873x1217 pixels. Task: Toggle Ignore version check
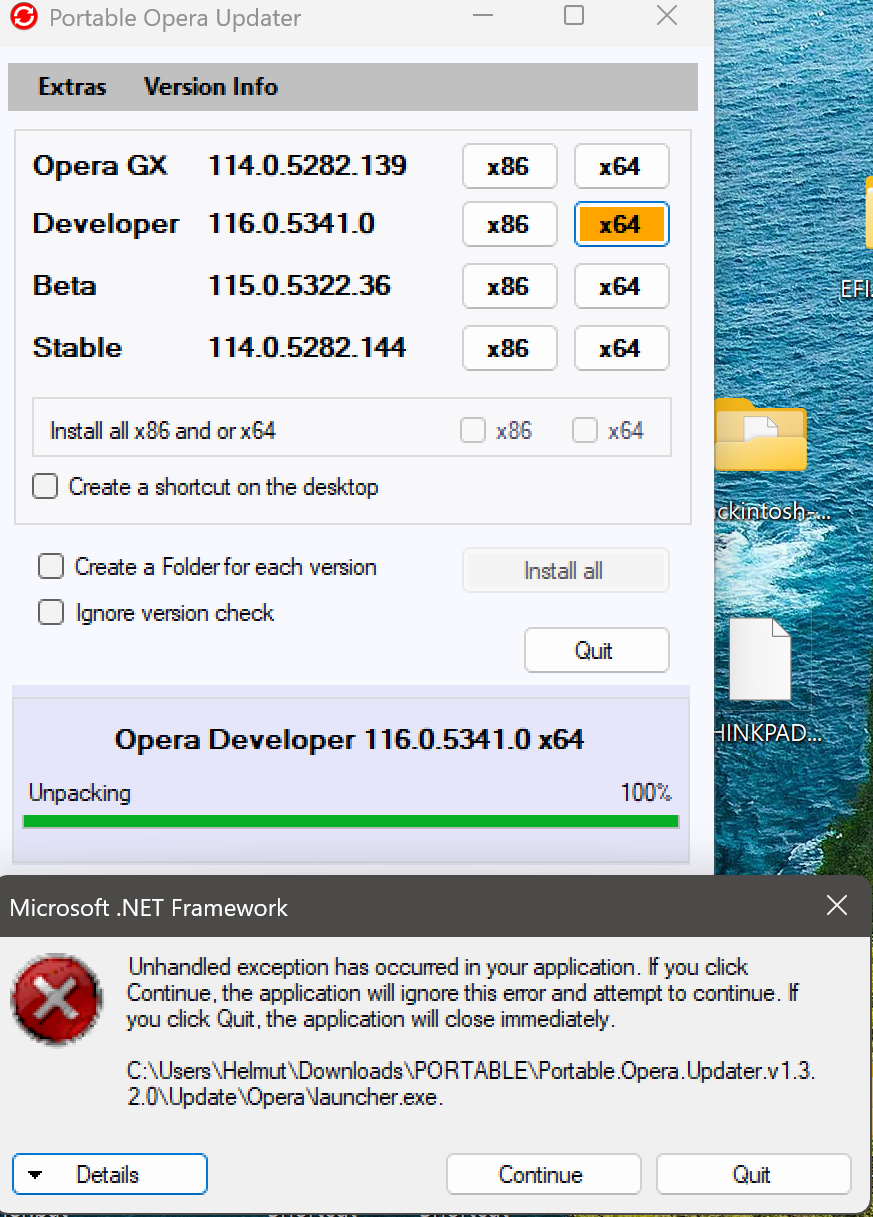click(x=51, y=612)
